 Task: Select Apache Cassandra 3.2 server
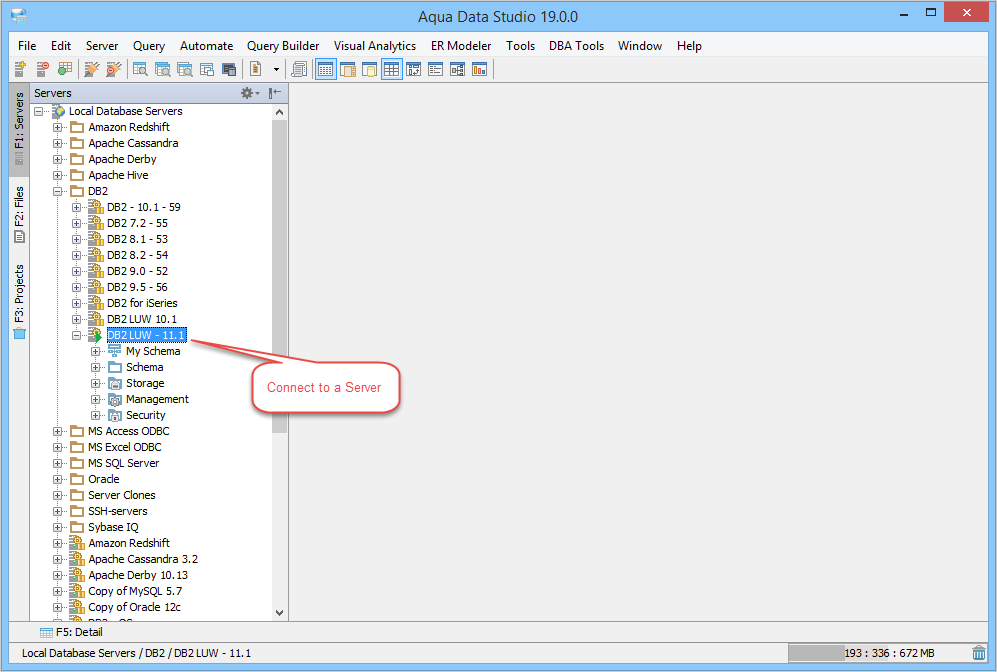143,559
